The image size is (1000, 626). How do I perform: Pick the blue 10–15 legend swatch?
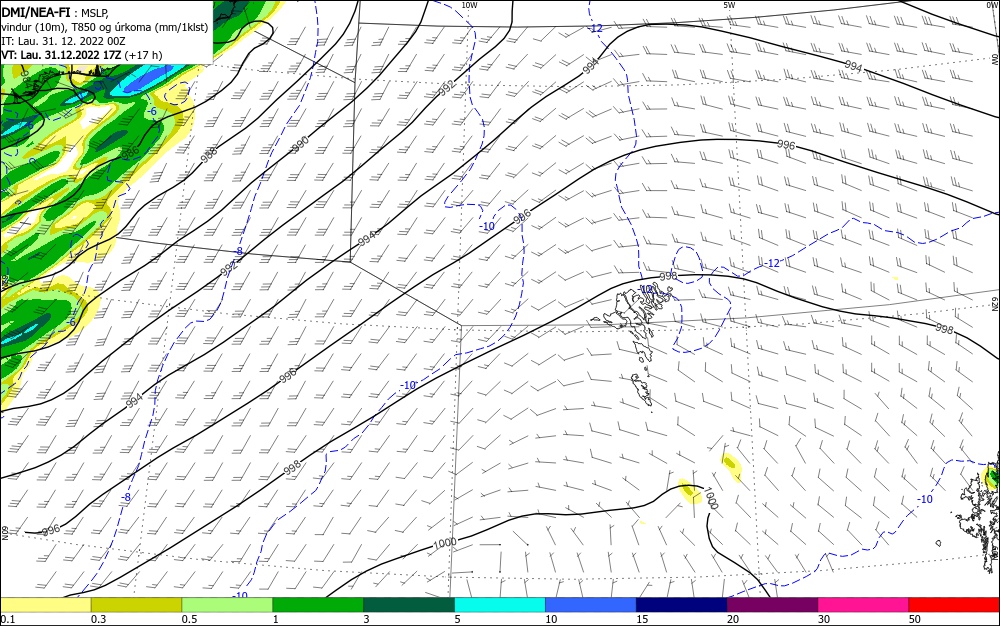[x=591, y=605]
